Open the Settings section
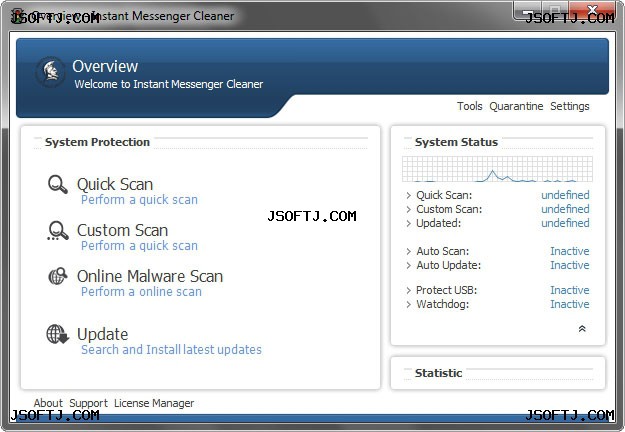This screenshot has width=625, height=432. (x=570, y=106)
